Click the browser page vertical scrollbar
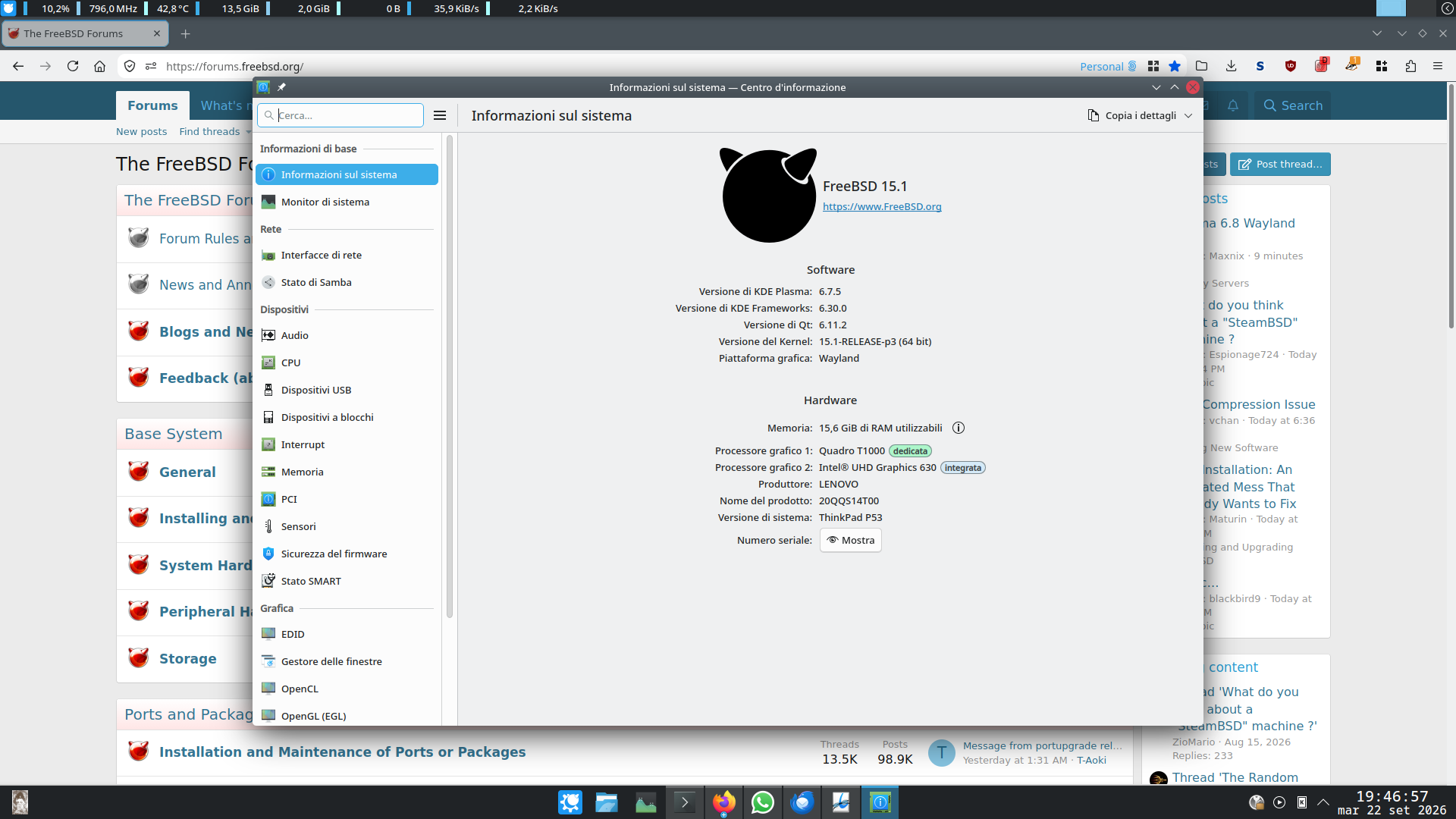 1451,205
